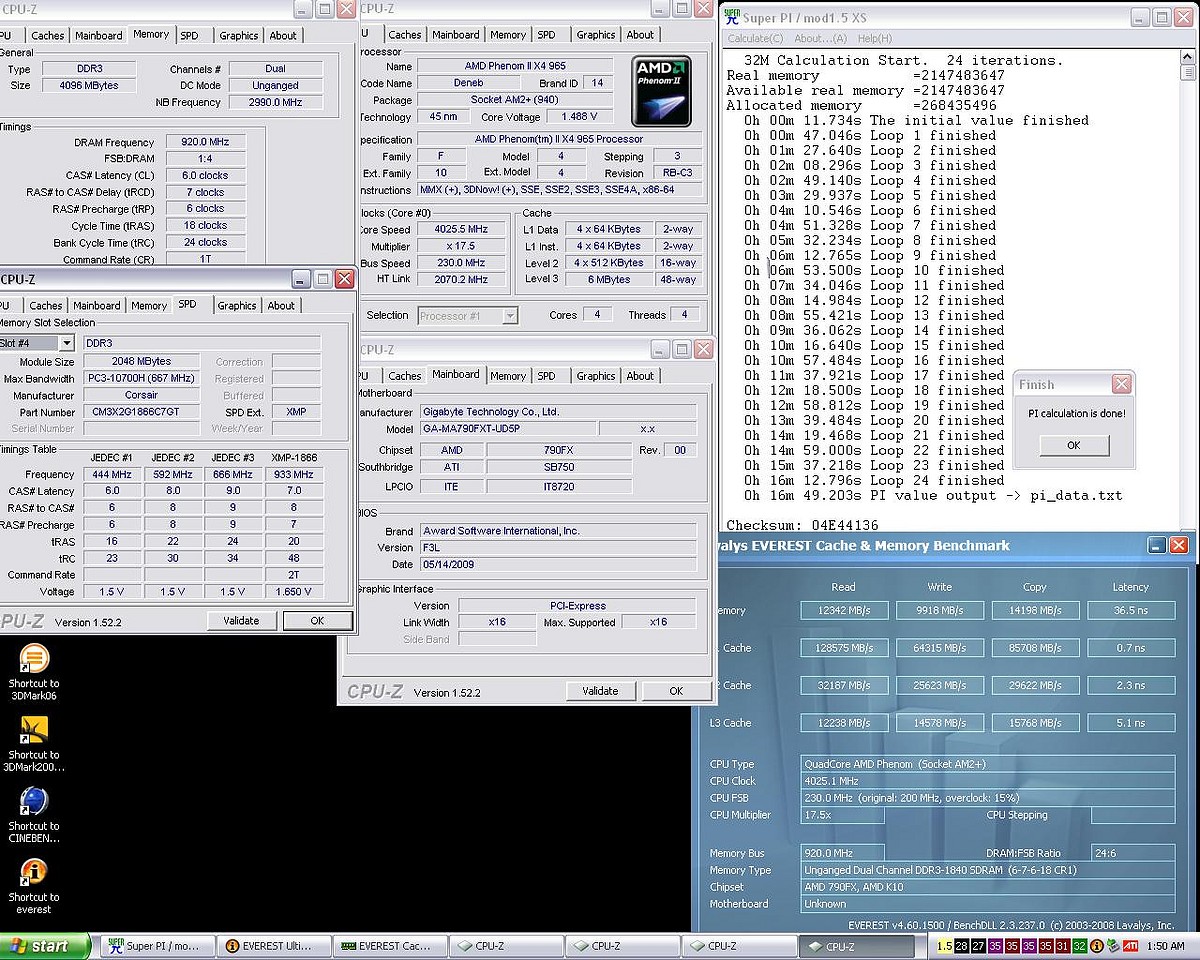Switch to Super PI taskbar button

click(x=157, y=945)
